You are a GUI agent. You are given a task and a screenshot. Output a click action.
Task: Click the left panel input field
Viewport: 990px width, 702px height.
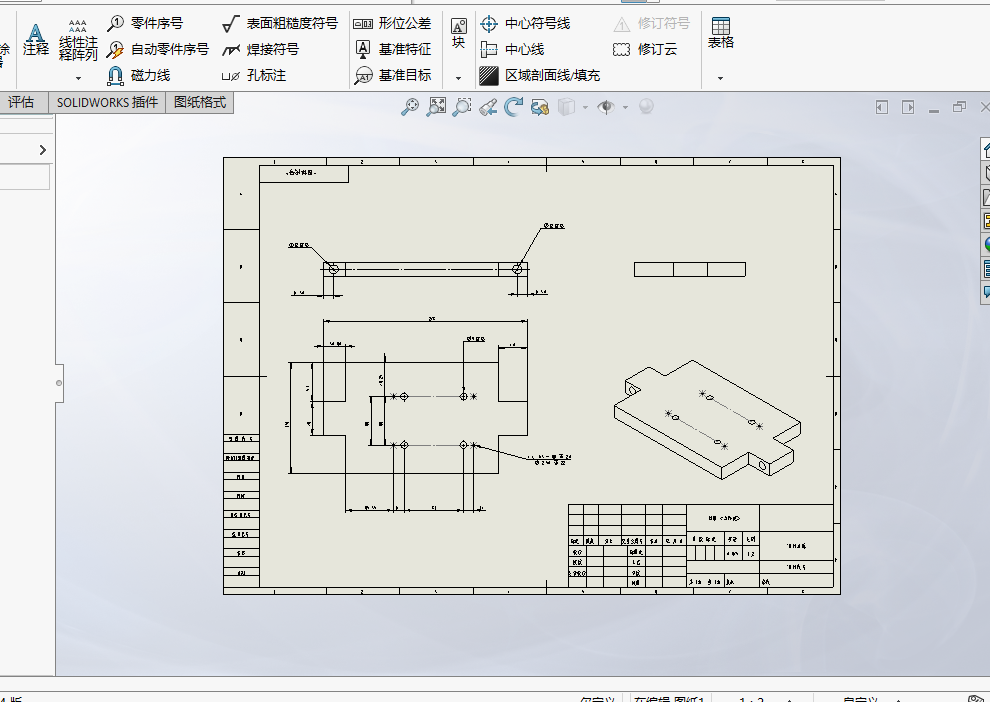click(25, 177)
